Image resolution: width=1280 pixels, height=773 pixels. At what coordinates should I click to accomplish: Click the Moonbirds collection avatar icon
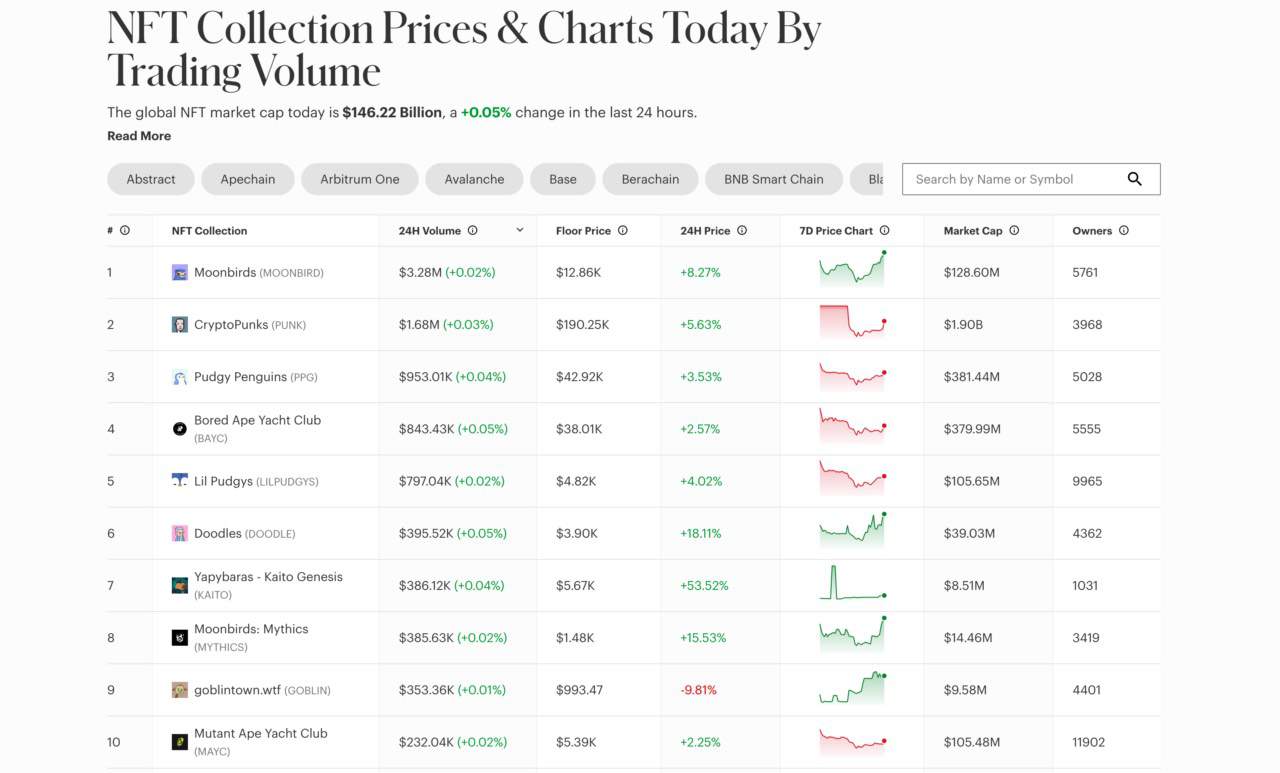tap(180, 272)
